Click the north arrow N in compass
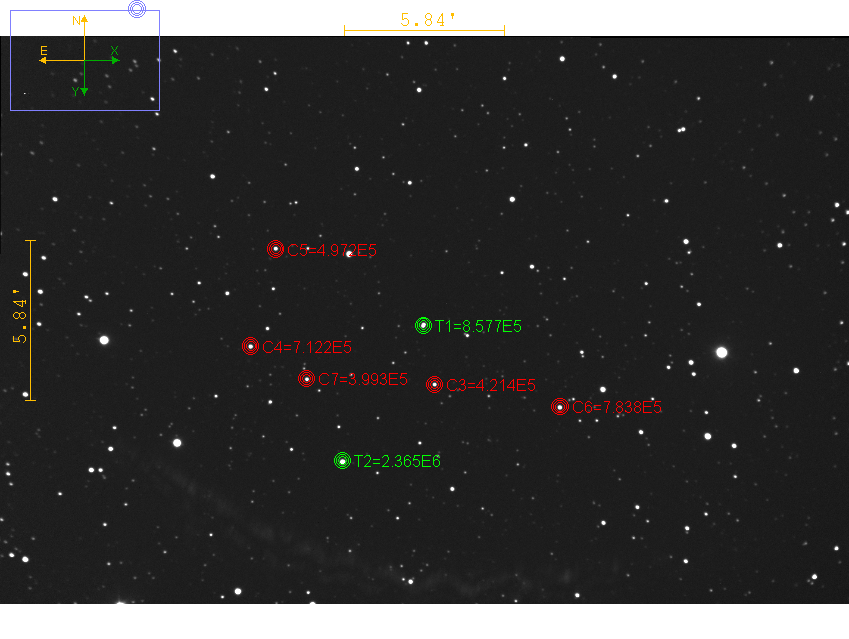 coord(84,22)
